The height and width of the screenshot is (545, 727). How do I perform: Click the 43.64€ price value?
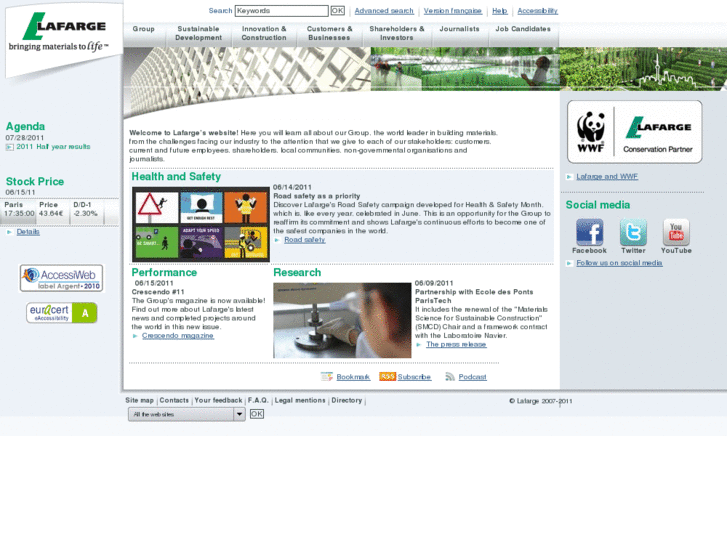(x=51, y=214)
